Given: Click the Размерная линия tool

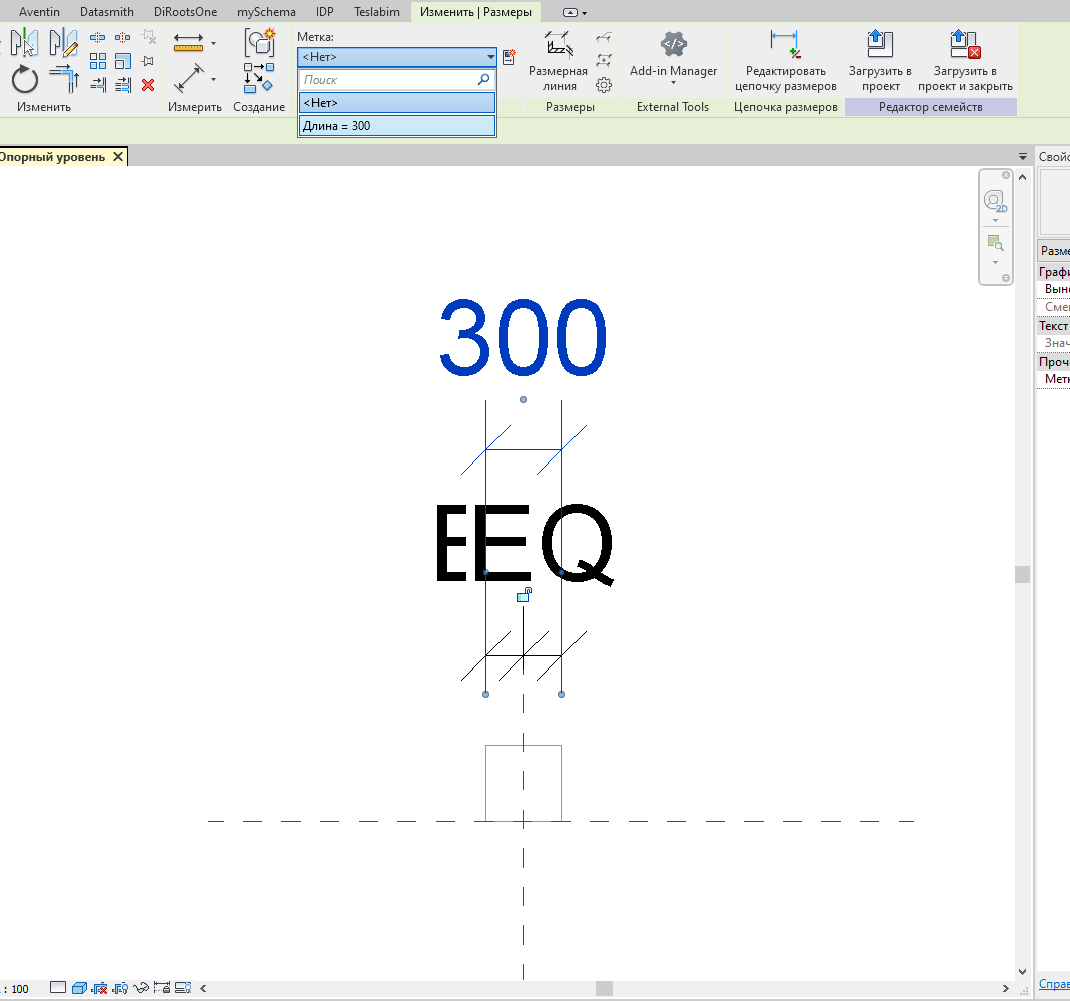Looking at the screenshot, I should click(x=558, y=61).
